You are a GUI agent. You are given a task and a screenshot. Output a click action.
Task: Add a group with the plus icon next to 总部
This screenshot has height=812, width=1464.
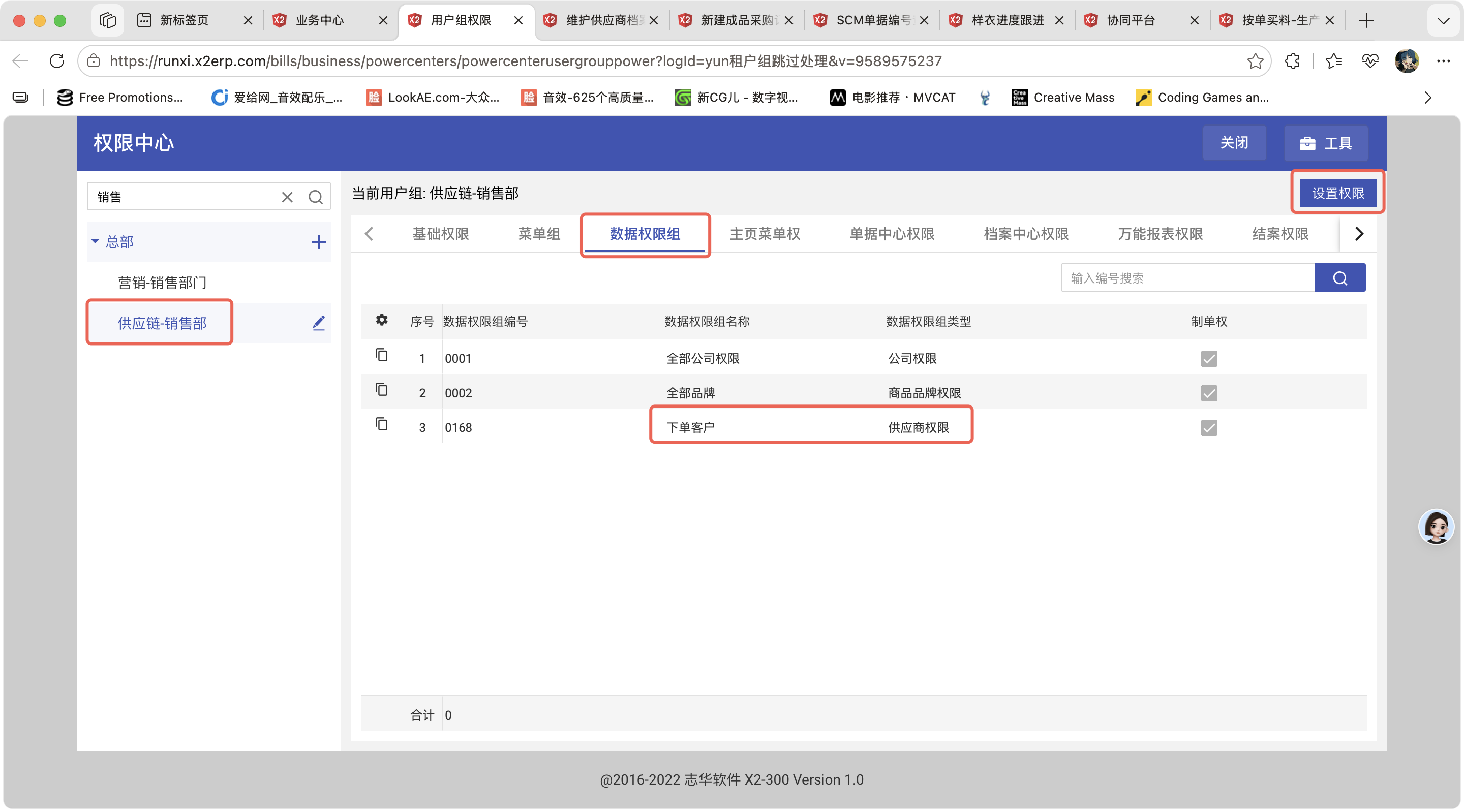point(318,241)
